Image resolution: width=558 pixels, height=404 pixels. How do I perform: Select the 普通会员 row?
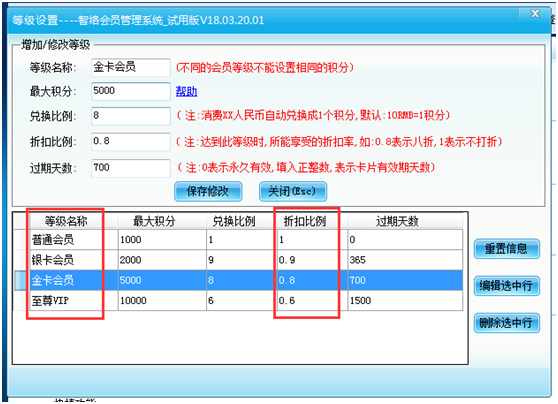click(238, 240)
